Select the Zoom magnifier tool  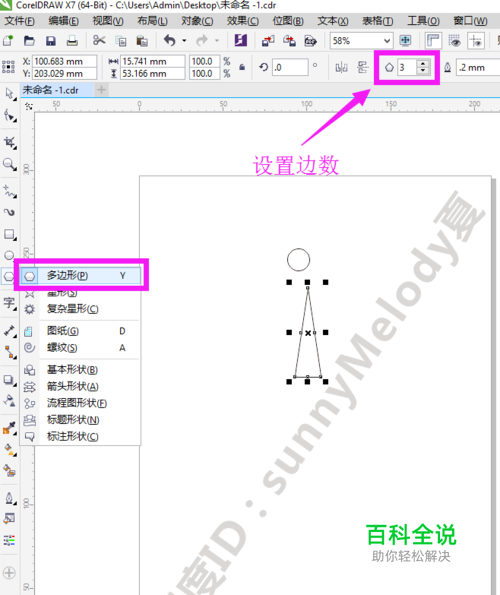pos(9,165)
